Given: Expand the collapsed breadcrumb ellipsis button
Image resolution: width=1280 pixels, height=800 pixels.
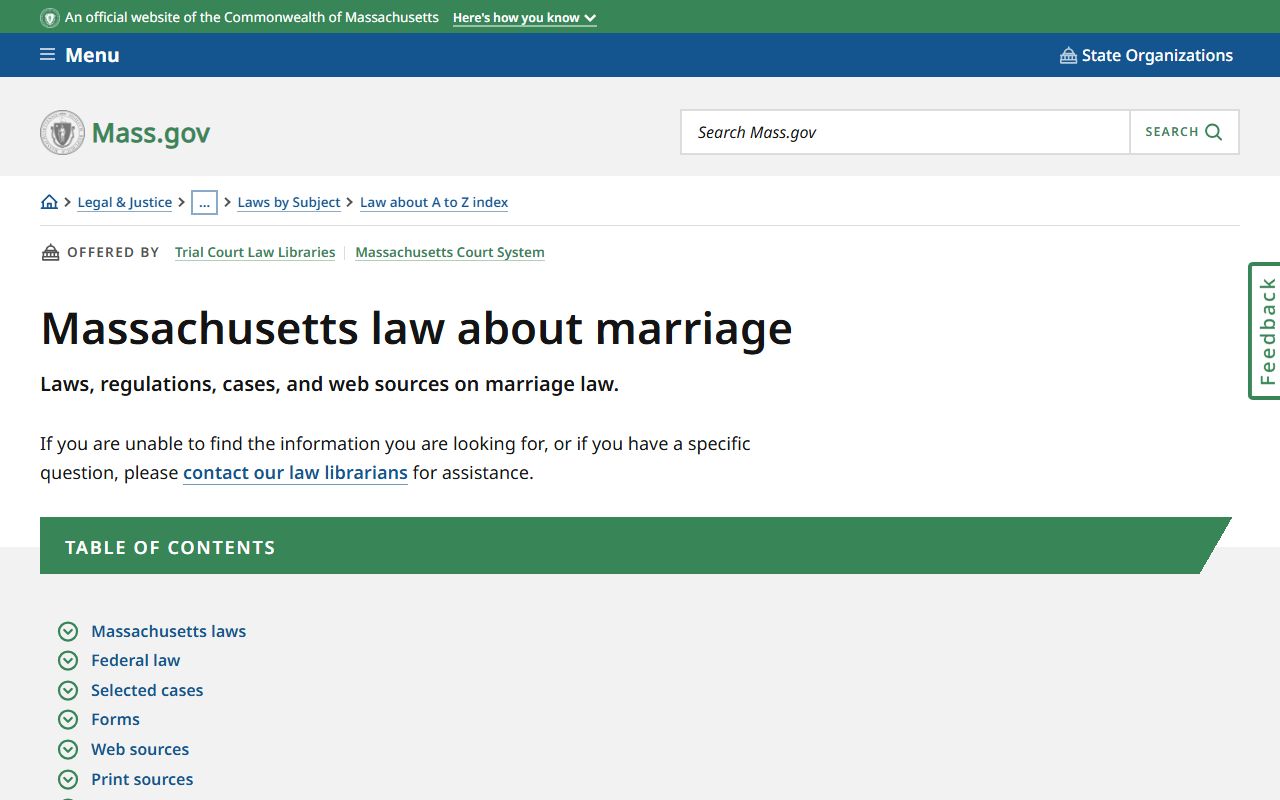Looking at the screenshot, I should [x=204, y=202].
